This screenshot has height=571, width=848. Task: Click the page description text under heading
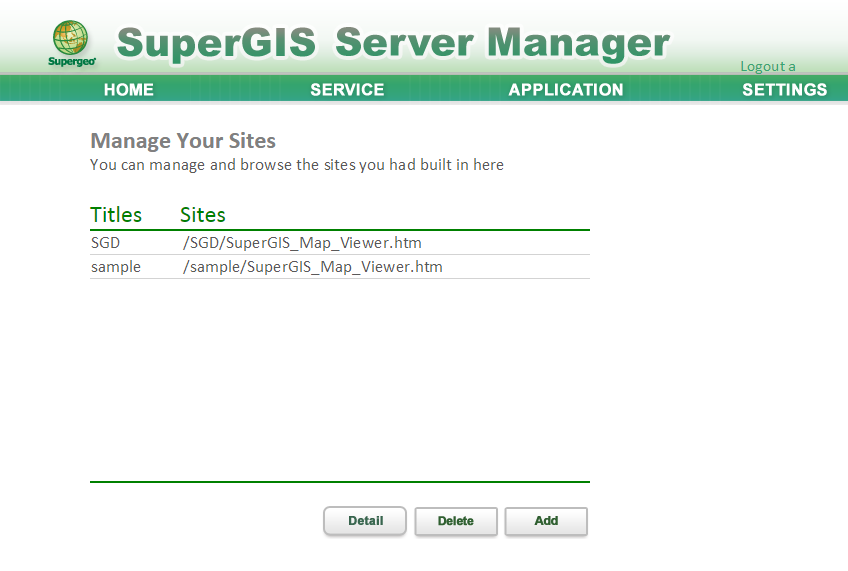[297, 164]
